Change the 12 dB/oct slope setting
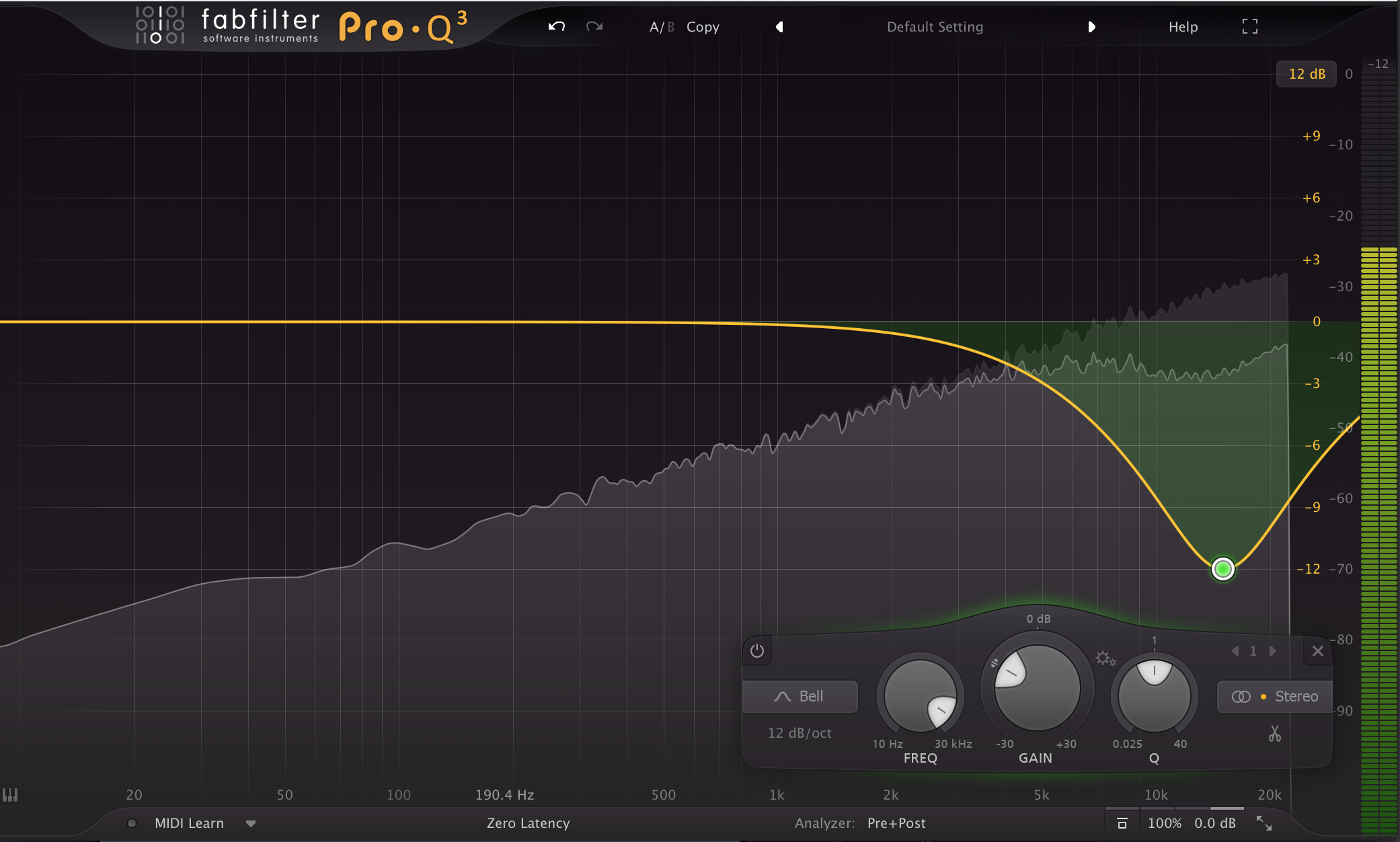The width and height of the screenshot is (1400, 842). (x=800, y=733)
